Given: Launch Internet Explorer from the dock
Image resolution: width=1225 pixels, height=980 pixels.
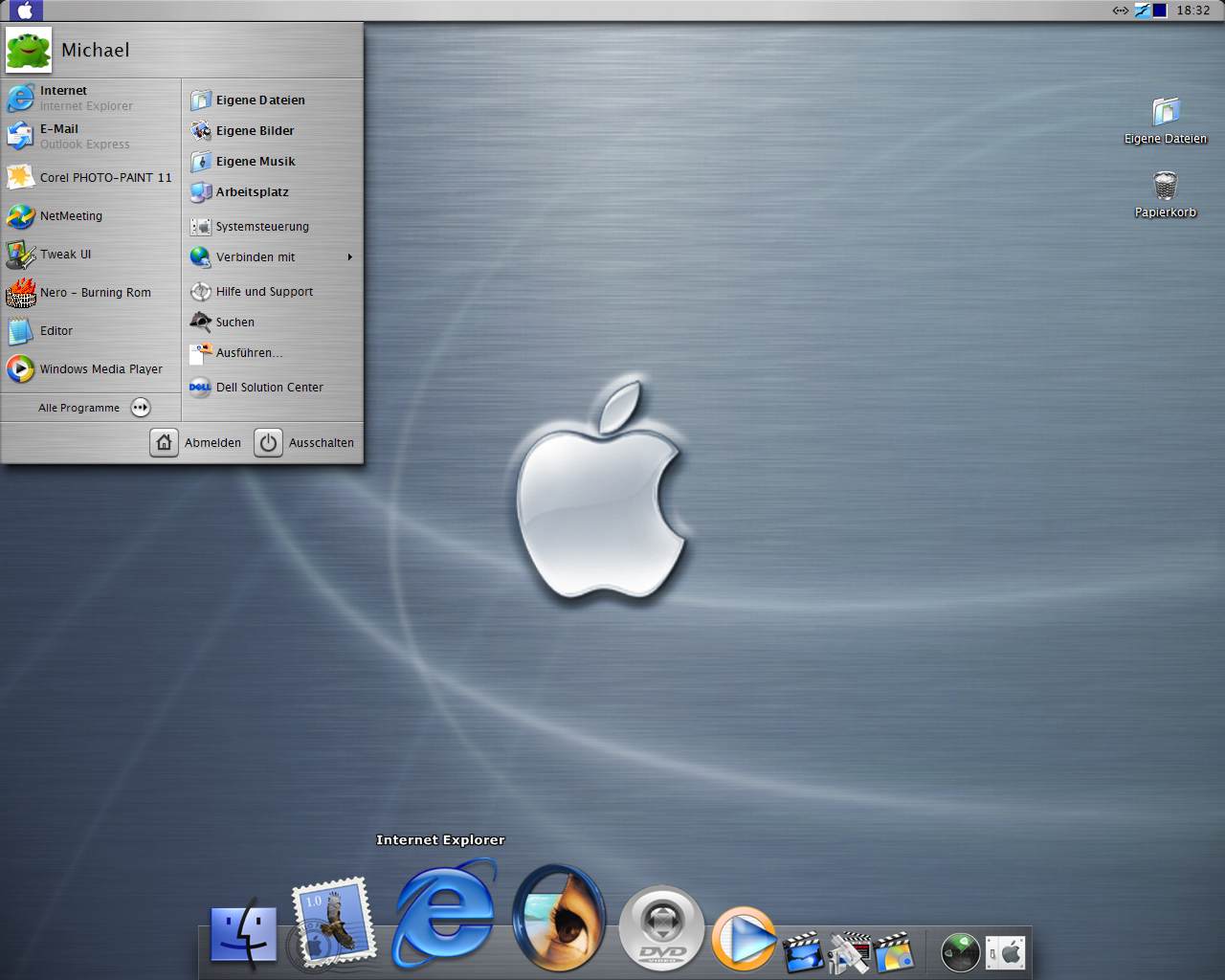Looking at the screenshot, I should (445, 914).
